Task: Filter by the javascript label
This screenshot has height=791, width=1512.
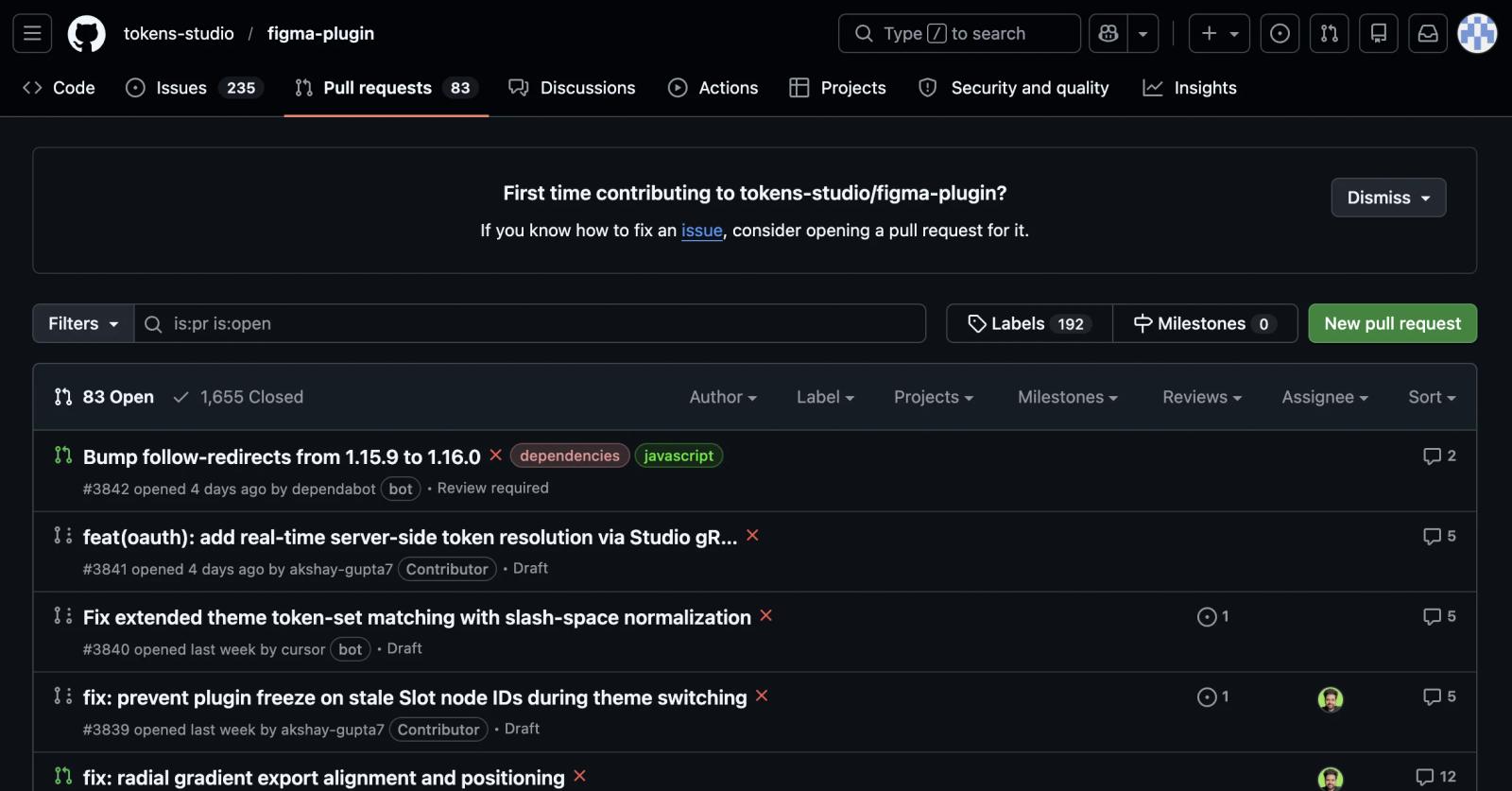Action: tap(679, 456)
